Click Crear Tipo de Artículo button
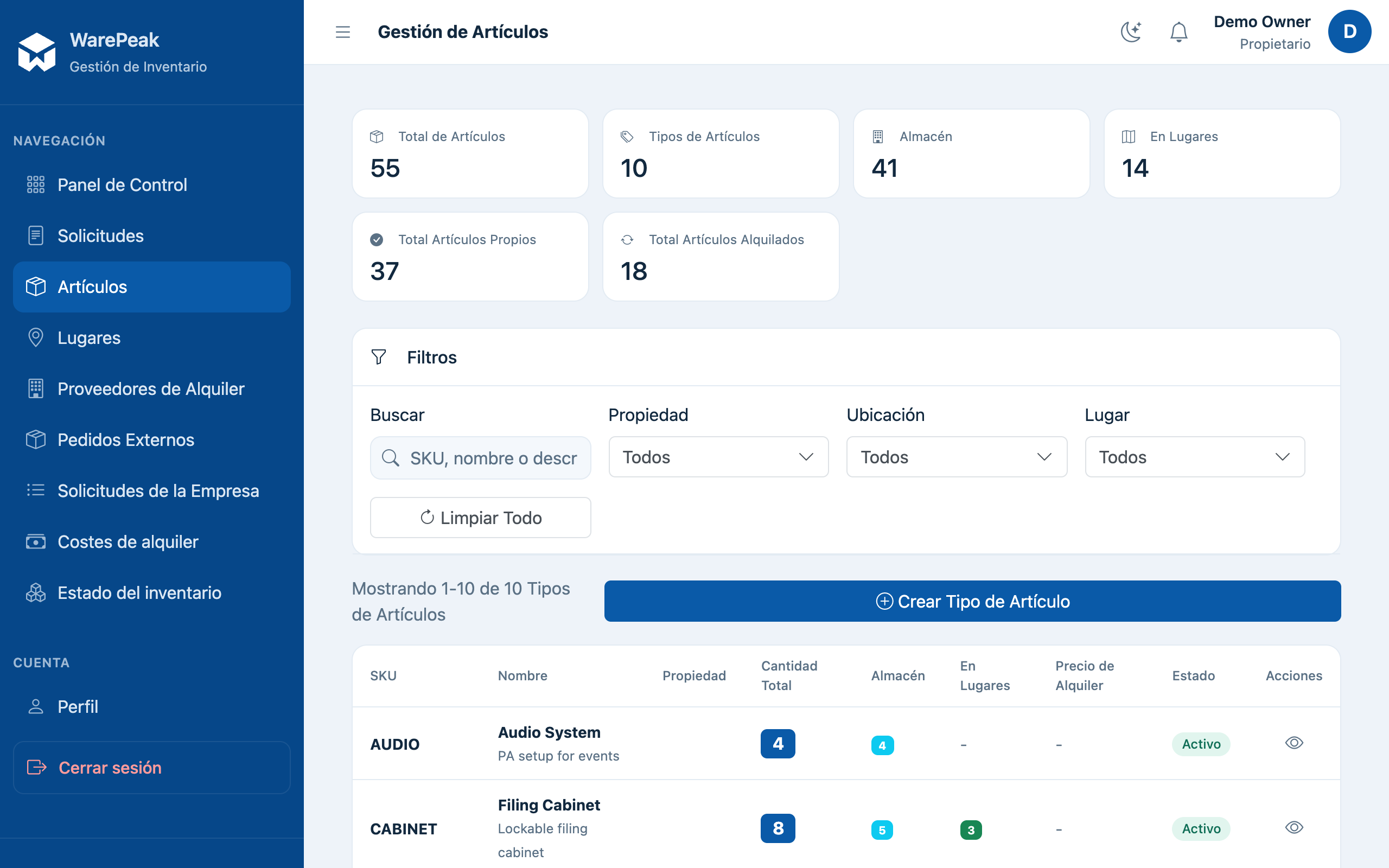 coord(972,601)
